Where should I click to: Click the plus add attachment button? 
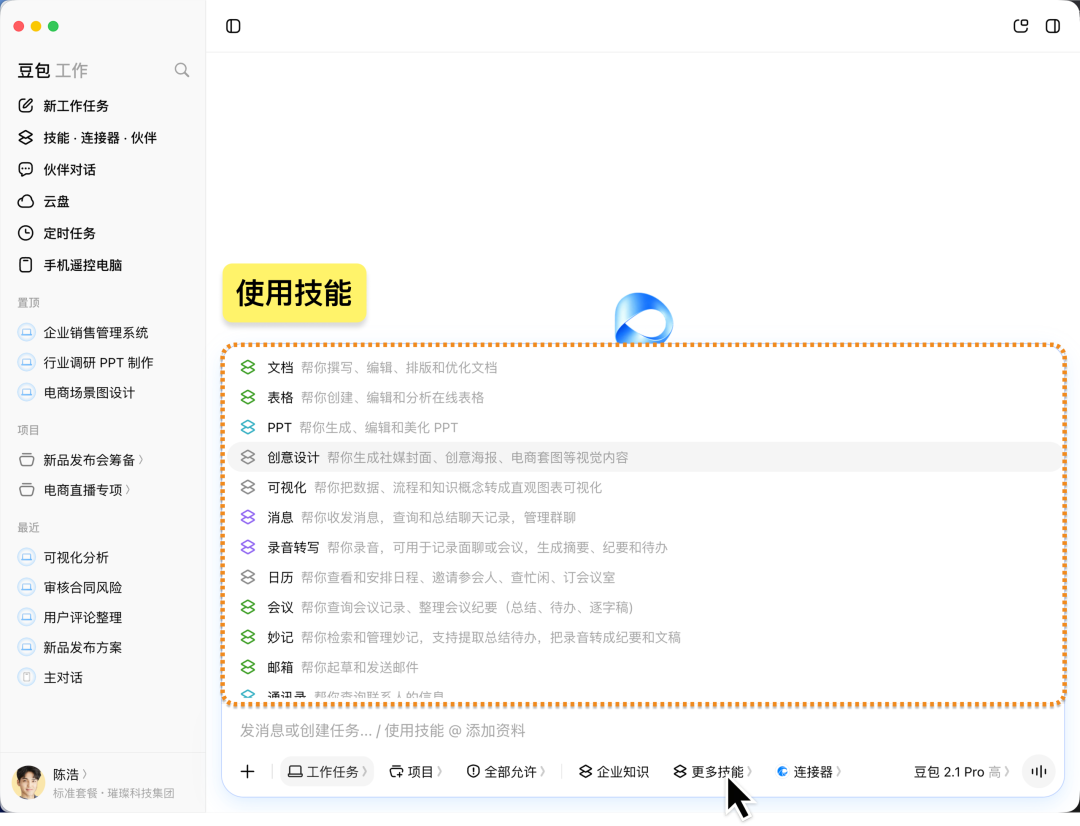coord(247,772)
